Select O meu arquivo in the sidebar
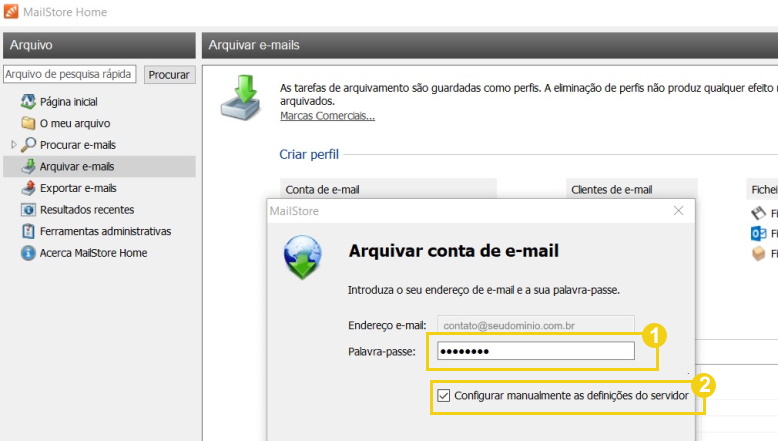 tap(75, 123)
